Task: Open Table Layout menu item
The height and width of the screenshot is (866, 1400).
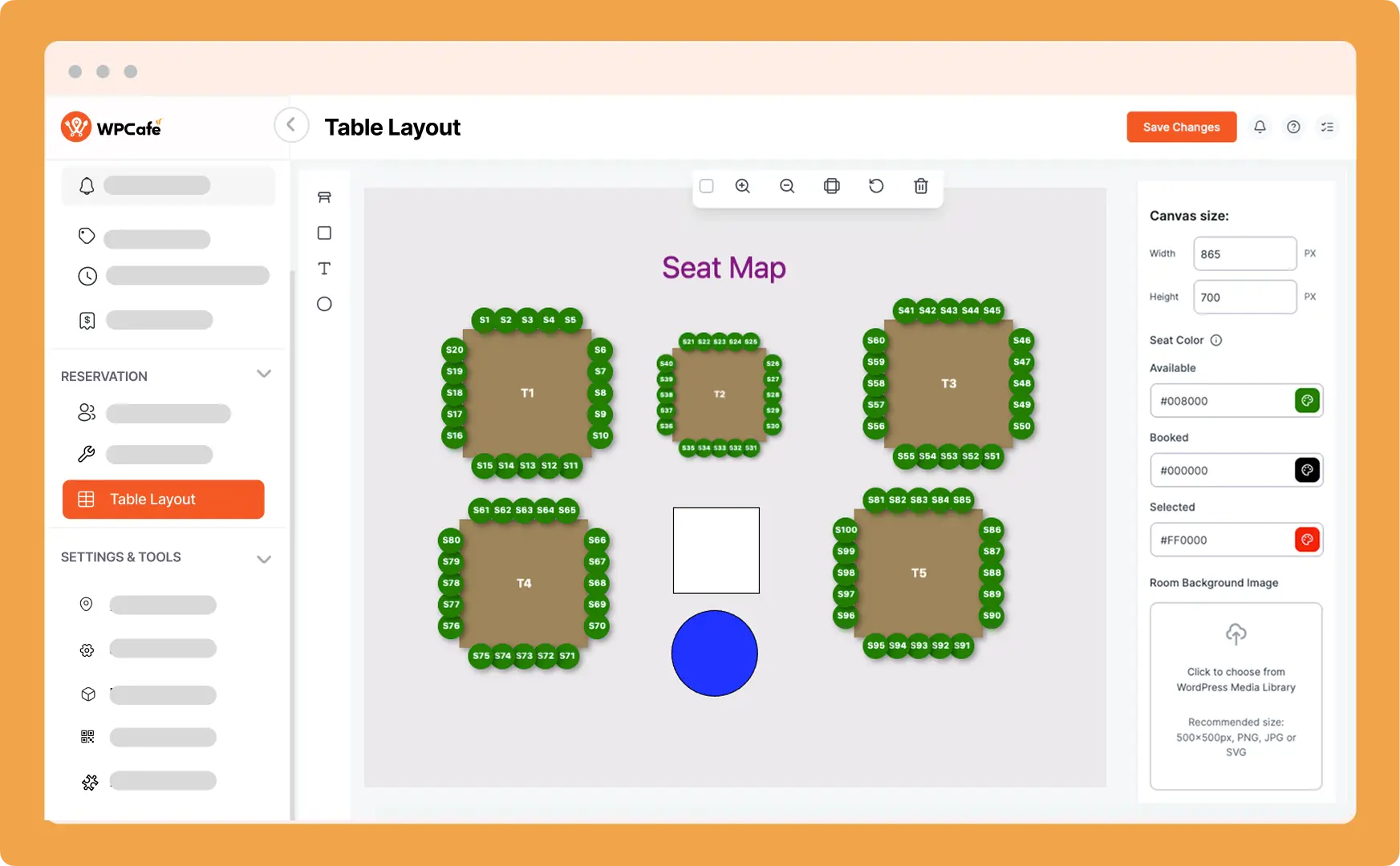Action: click(x=164, y=500)
